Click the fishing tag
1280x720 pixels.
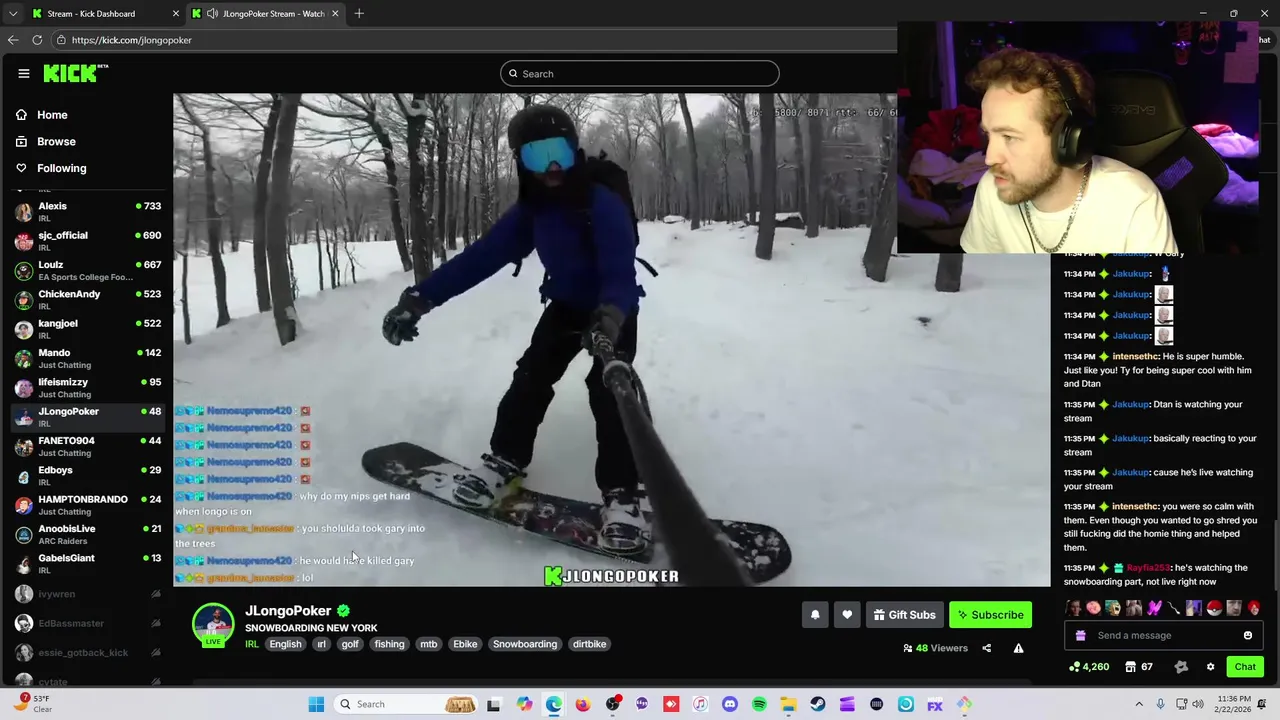coord(389,644)
